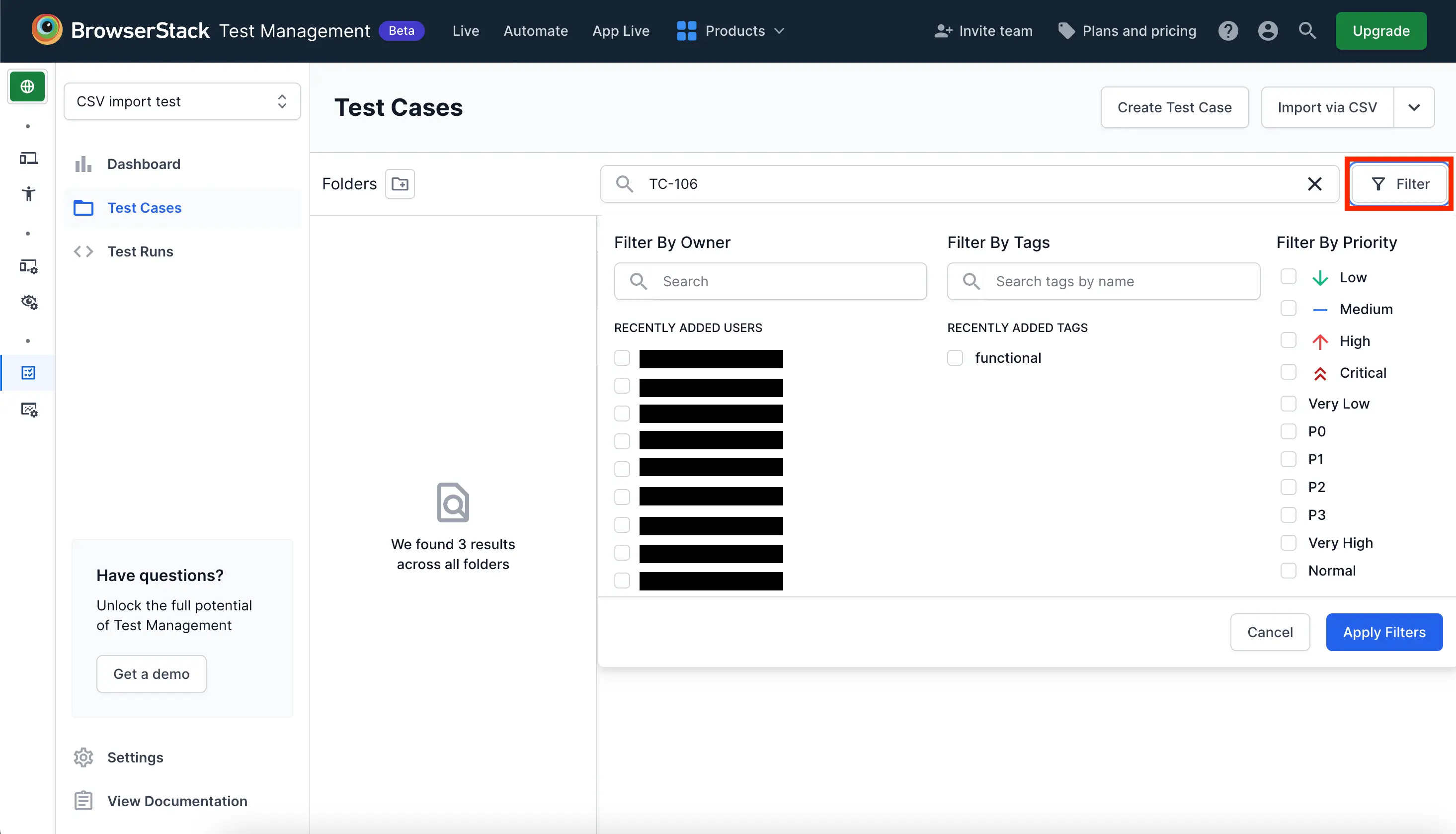The height and width of the screenshot is (834, 1456).
Task: Open Test Management icon in left rail
Action: click(x=28, y=373)
